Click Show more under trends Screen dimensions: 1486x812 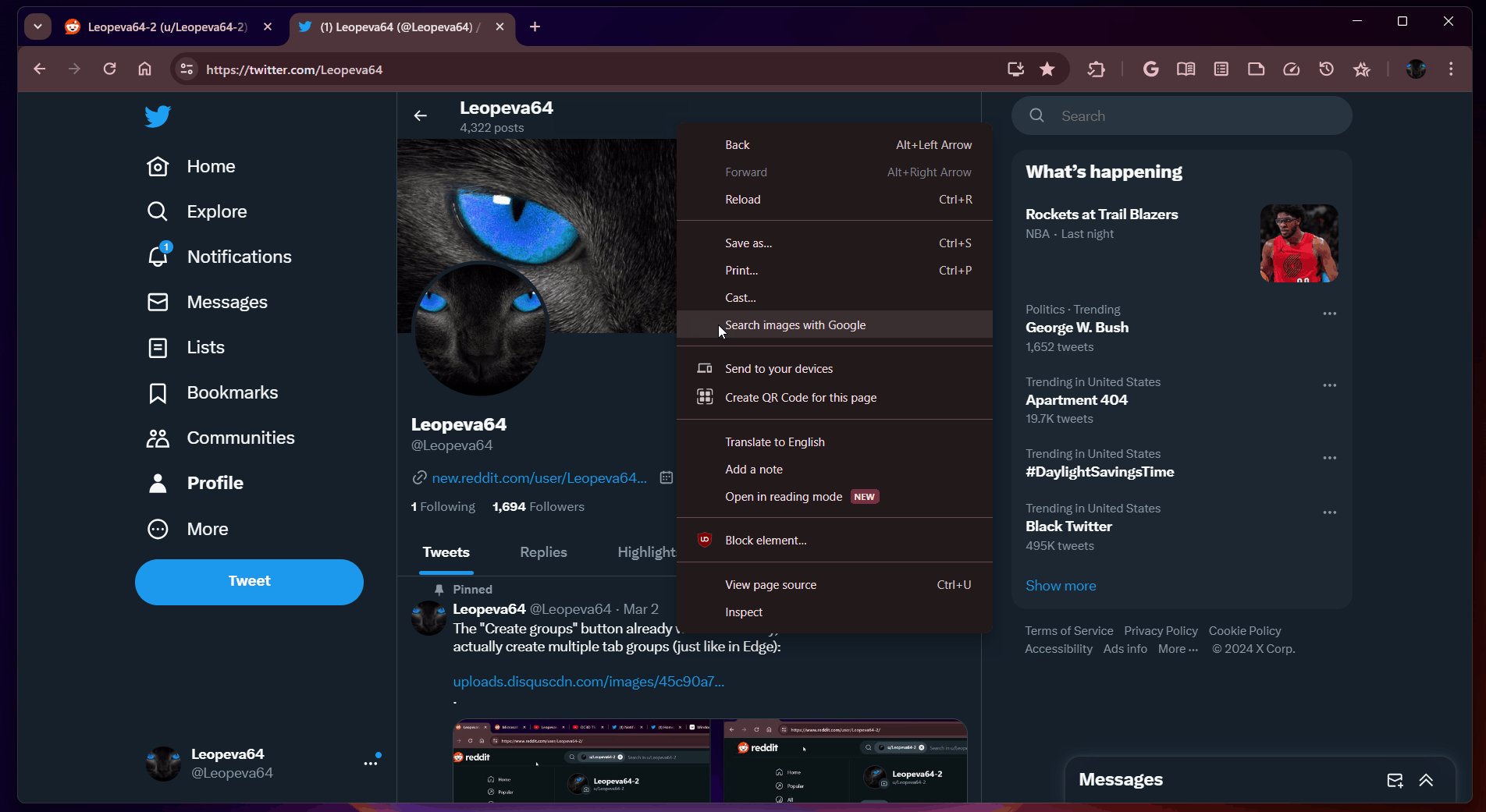(1060, 586)
